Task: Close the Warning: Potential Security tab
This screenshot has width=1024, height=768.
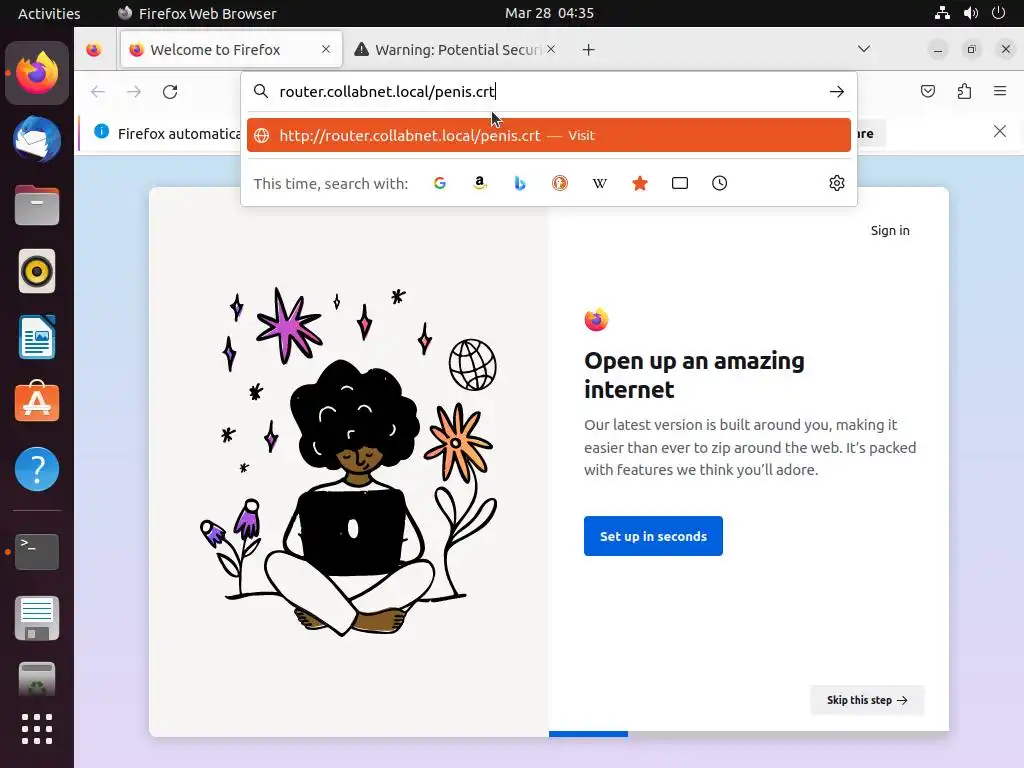Action: coord(551,49)
